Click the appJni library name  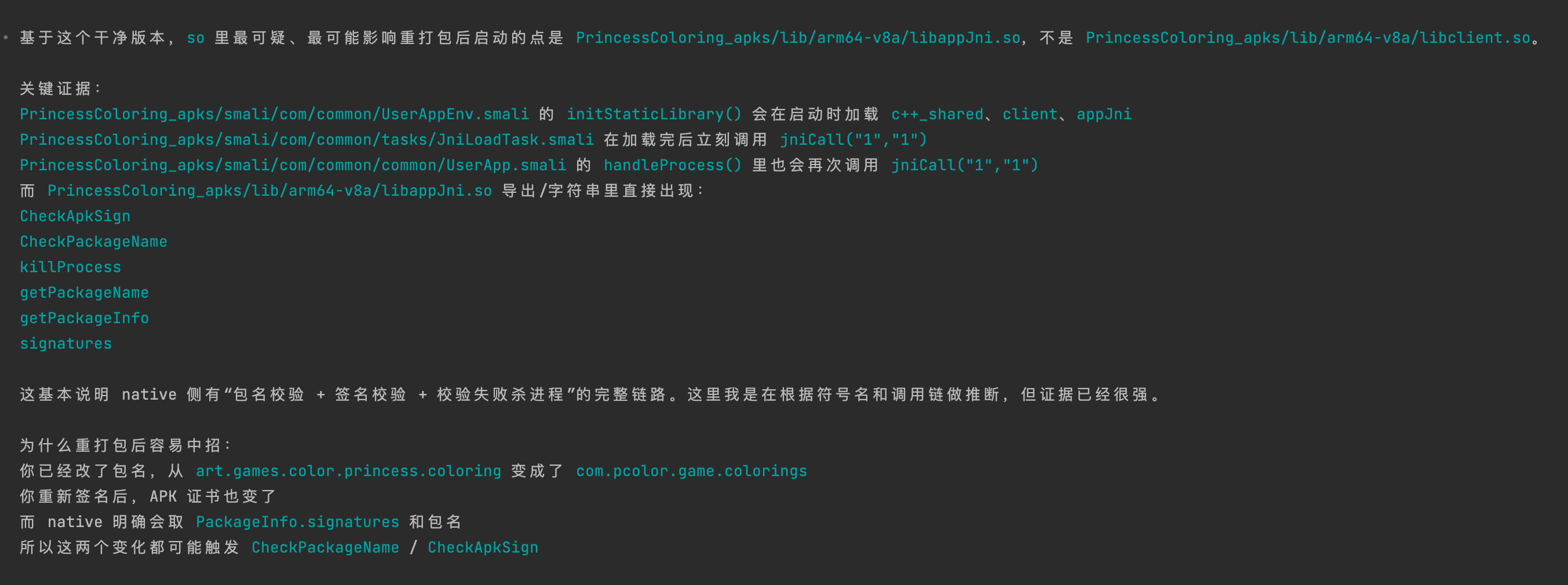pos(1103,115)
